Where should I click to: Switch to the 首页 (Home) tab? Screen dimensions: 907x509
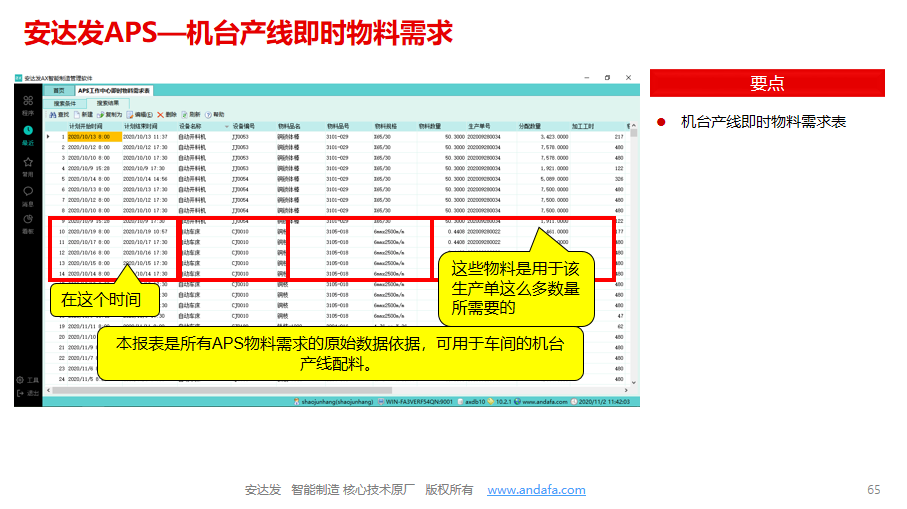(x=59, y=91)
